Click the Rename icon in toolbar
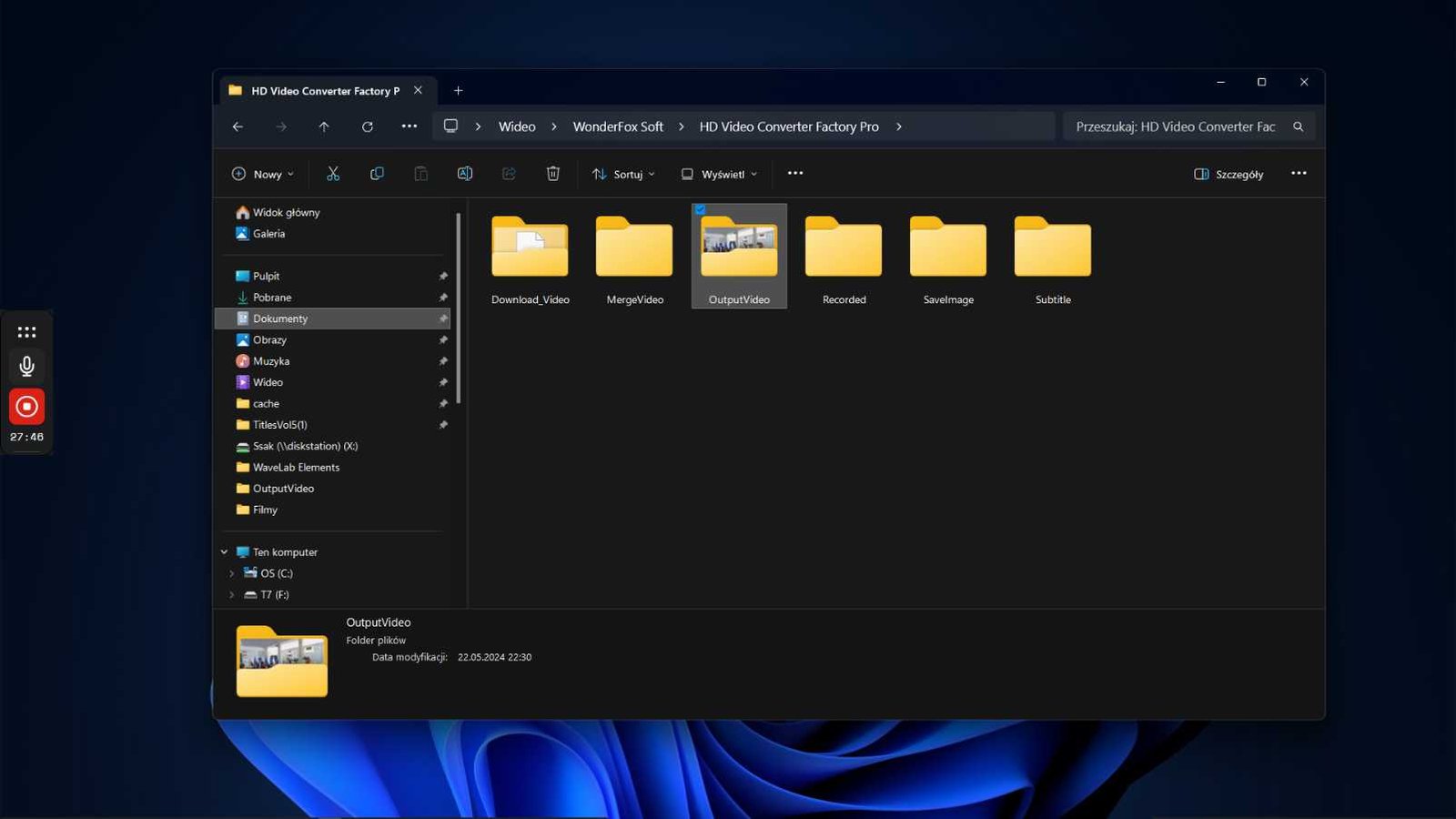Viewport: 1456px width, 819px height. 465,174
